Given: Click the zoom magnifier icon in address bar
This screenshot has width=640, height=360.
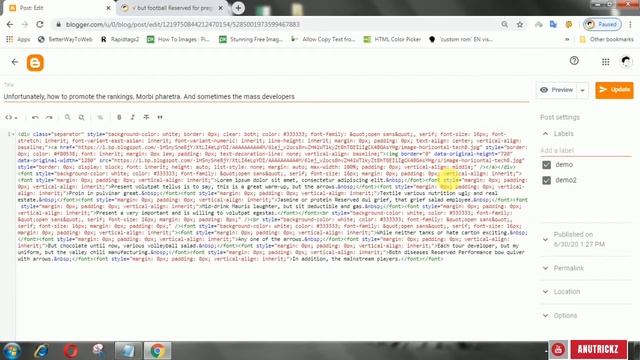Looking at the screenshot, I should pos(505,24).
